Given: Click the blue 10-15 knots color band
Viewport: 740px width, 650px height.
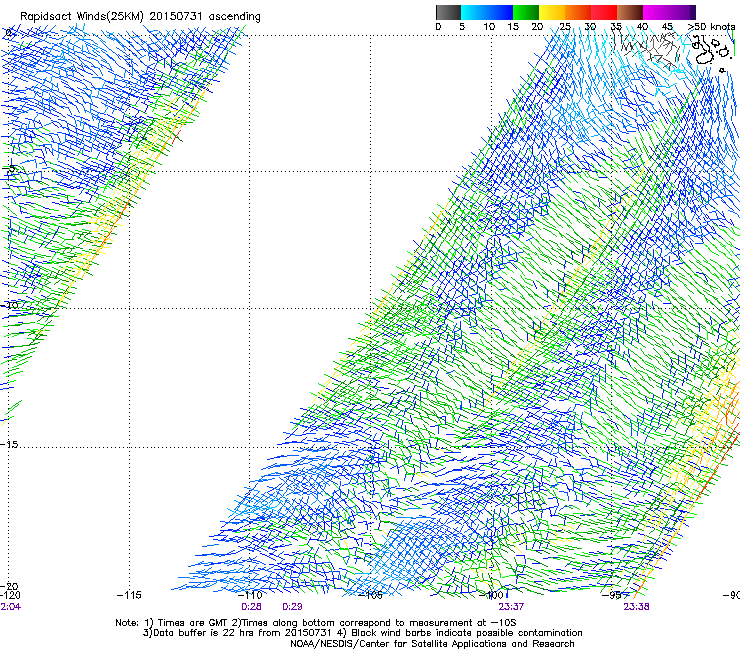Looking at the screenshot, I should [x=500, y=12].
